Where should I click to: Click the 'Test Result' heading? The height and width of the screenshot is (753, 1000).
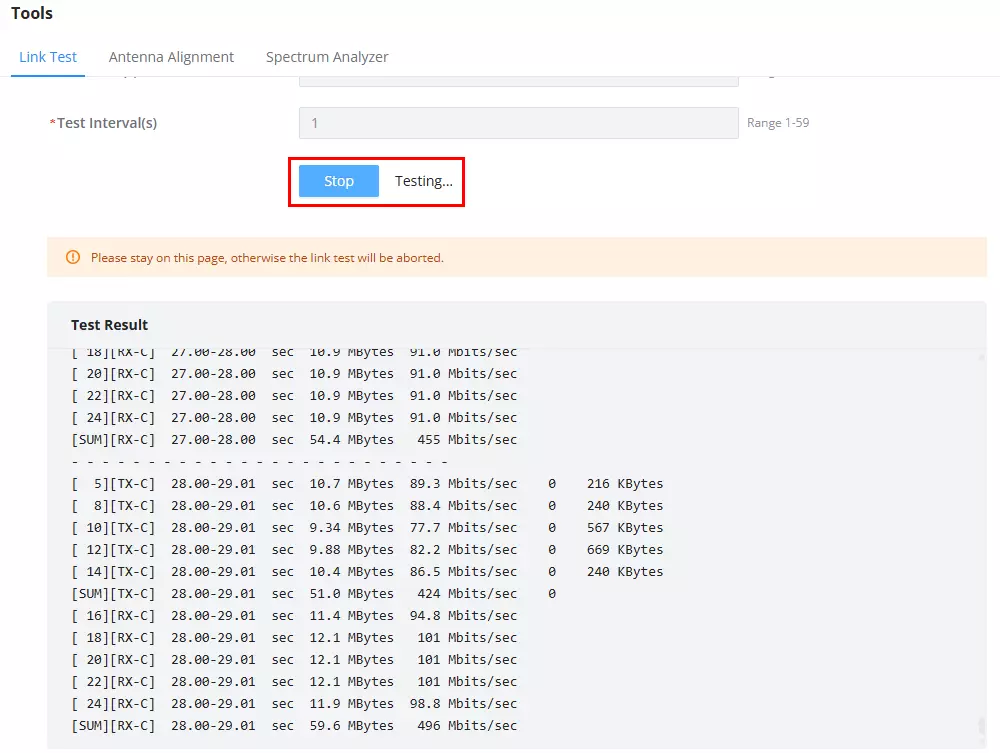tap(109, 325)
